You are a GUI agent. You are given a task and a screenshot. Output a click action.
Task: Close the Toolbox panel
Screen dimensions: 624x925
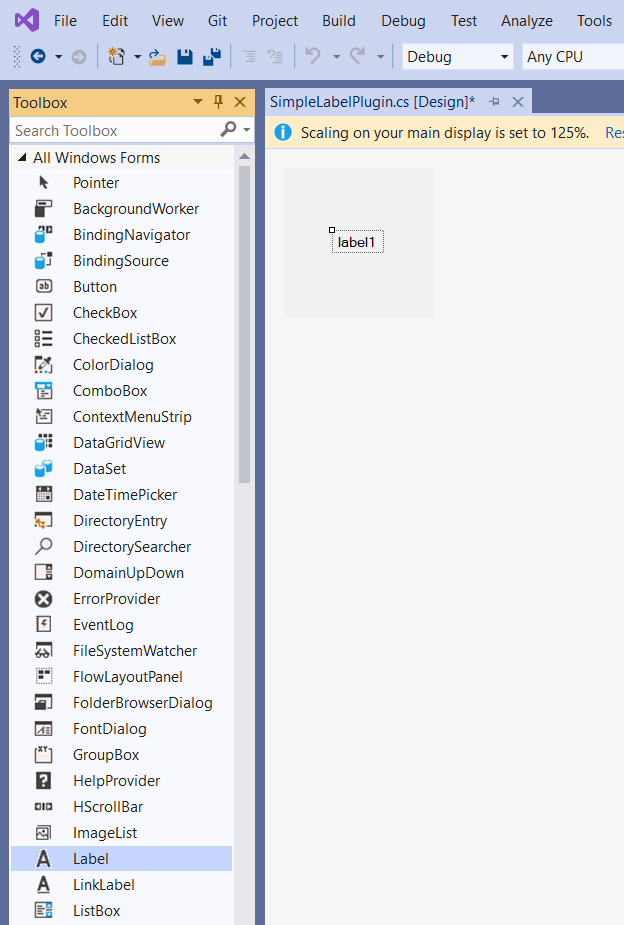240,102
